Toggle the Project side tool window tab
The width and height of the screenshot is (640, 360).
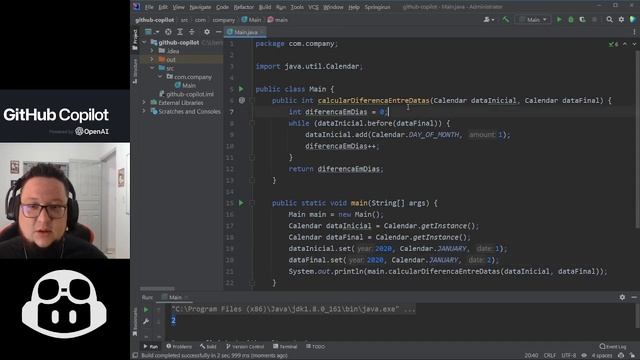pos(135,40)
